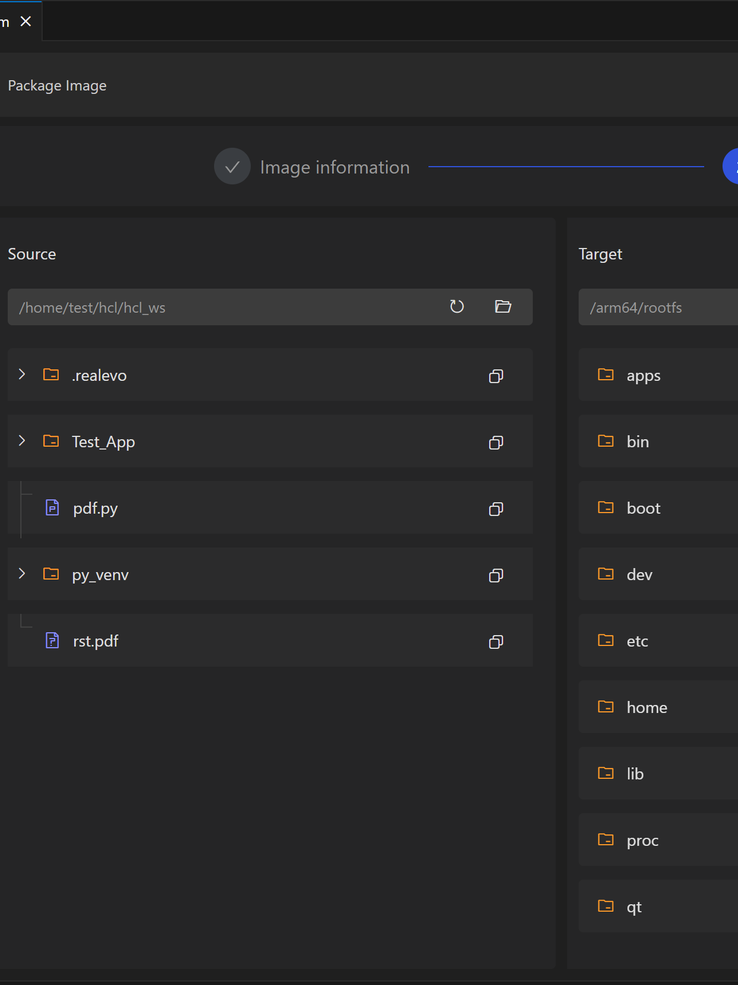Click the bin folder icon in Target
This screenshot has width=738, height=985.
(x=605, y=441)
